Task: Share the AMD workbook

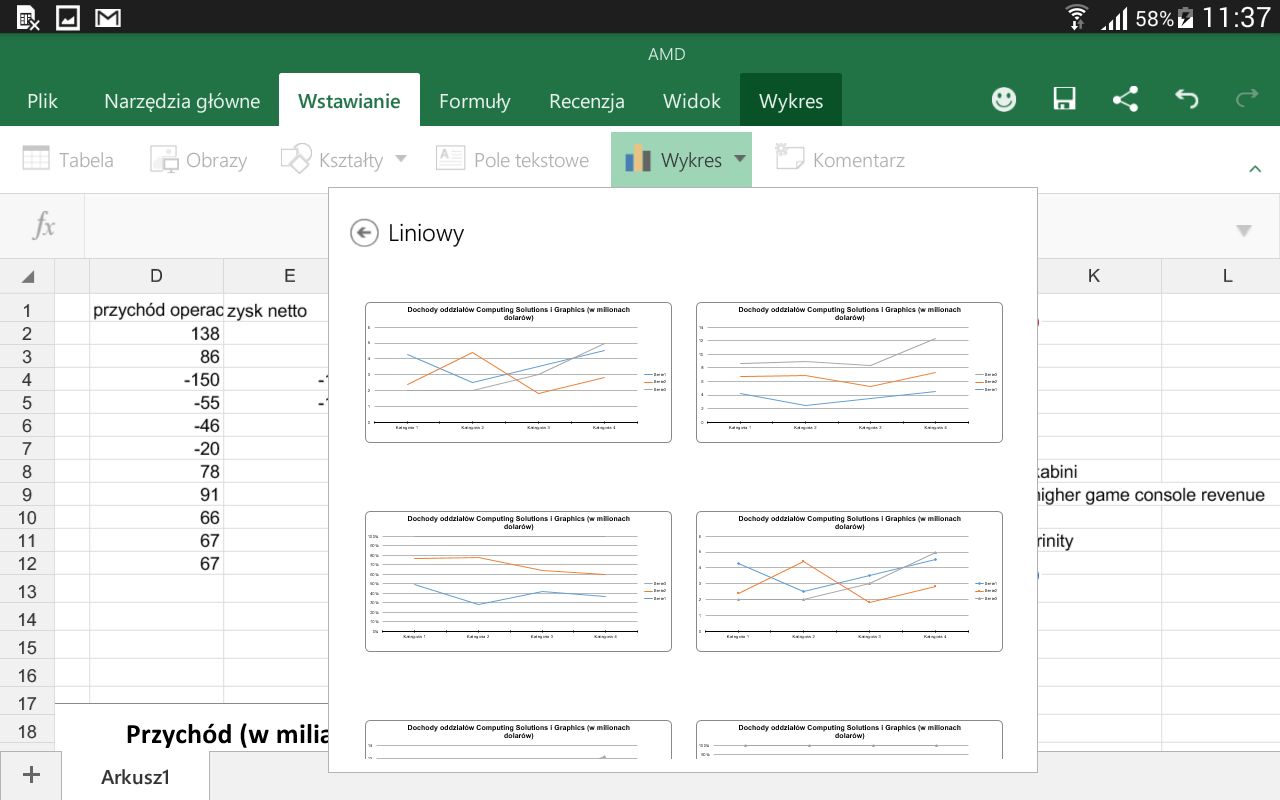Action: [1125, 99]
